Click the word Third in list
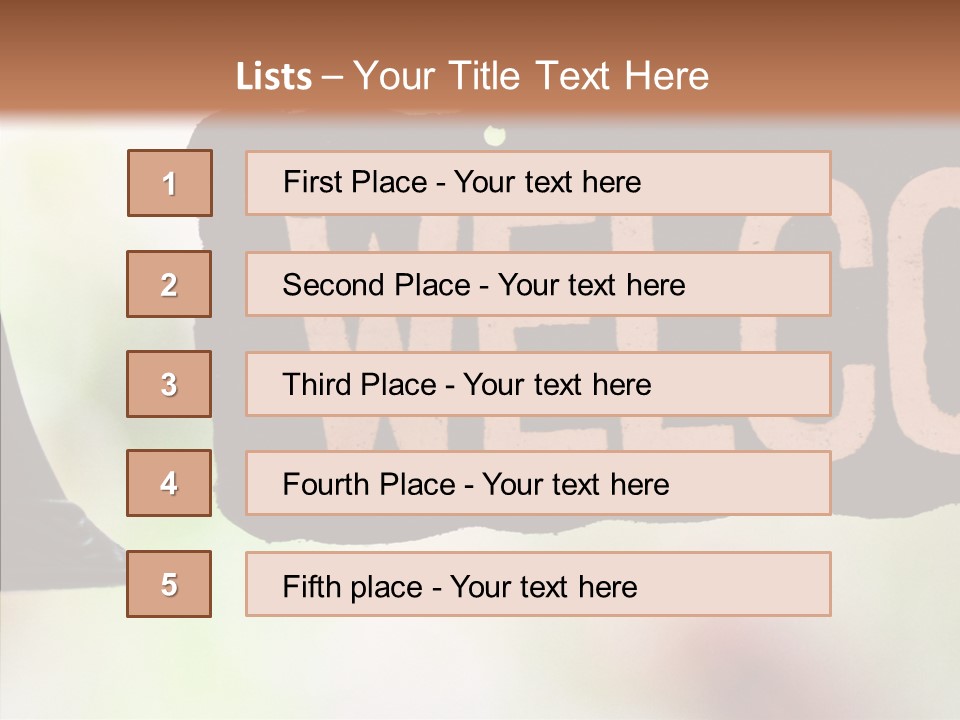960x720 pixels. 316,384
